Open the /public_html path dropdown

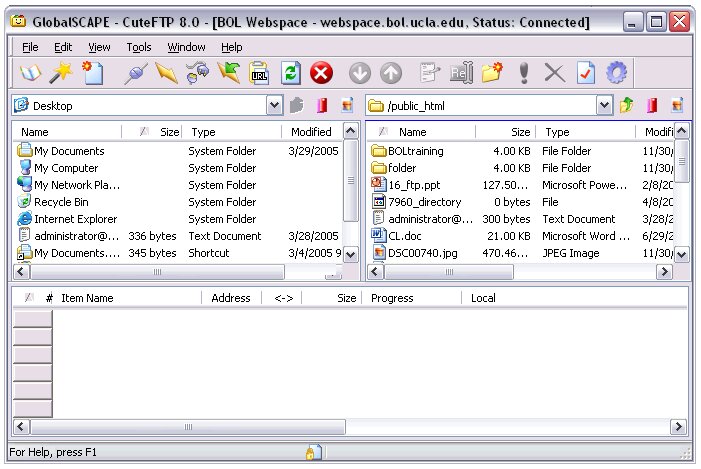[604, 106]
